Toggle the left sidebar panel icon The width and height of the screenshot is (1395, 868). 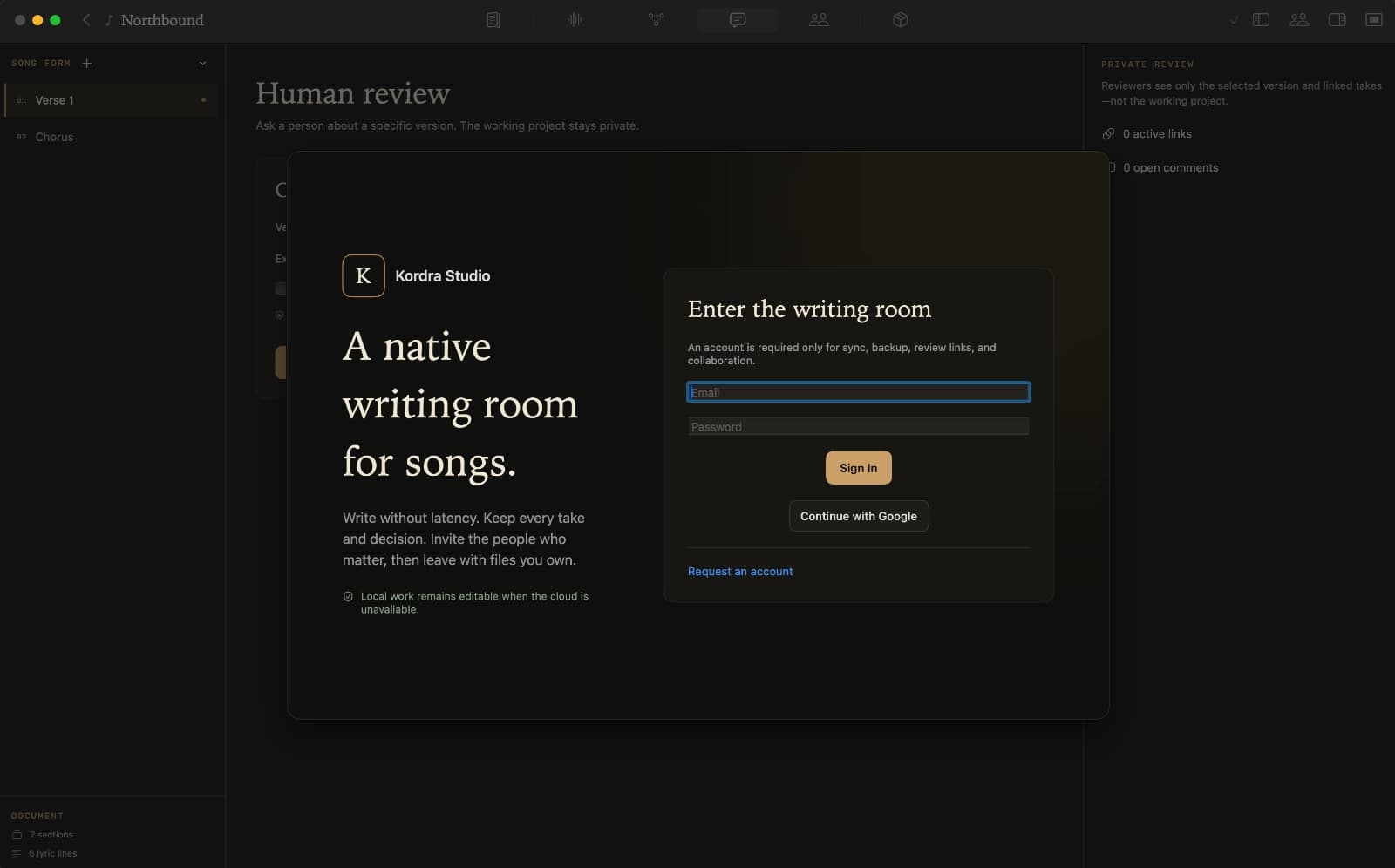(1261, 20)
